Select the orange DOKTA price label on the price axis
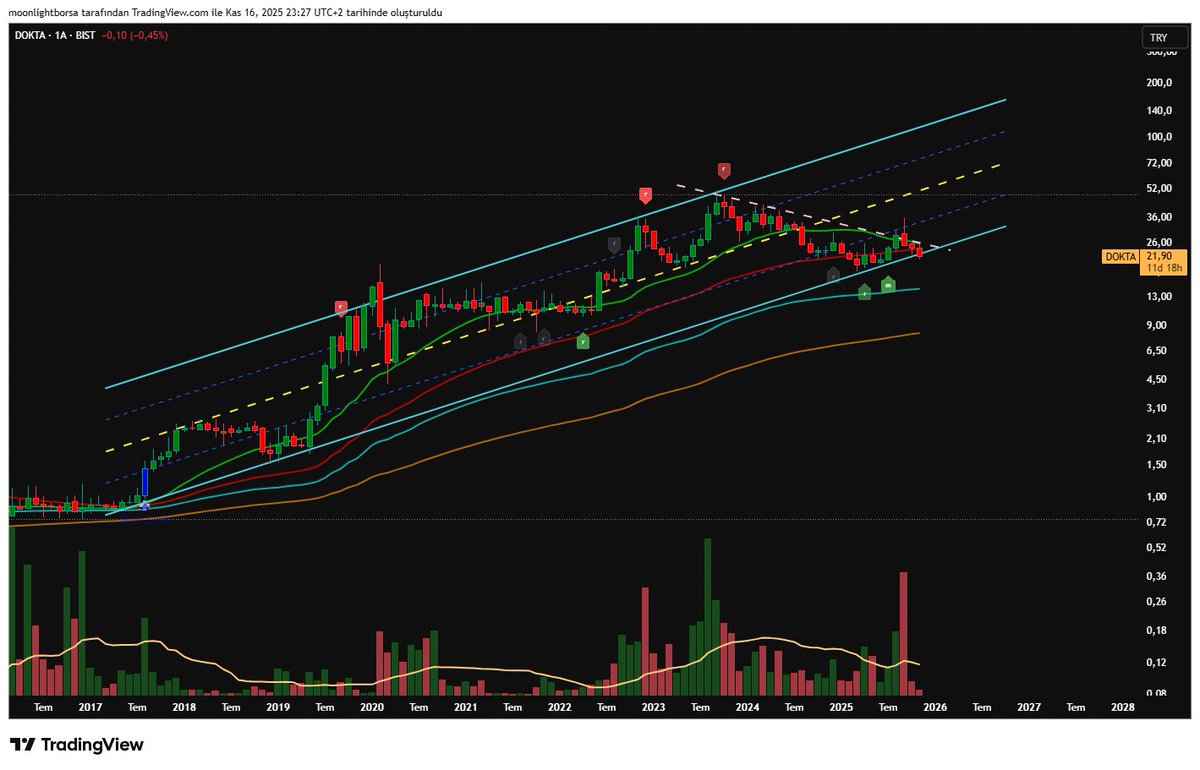Viewport: 1200px width, 770px height. pyautogui.click(x=1120, y=257)
